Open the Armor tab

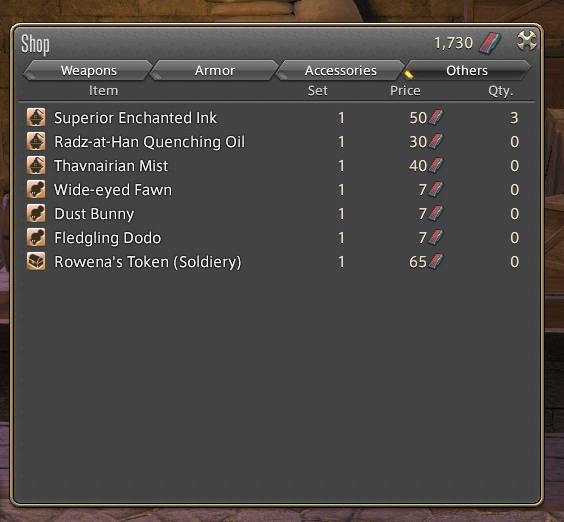pos(215,71)
